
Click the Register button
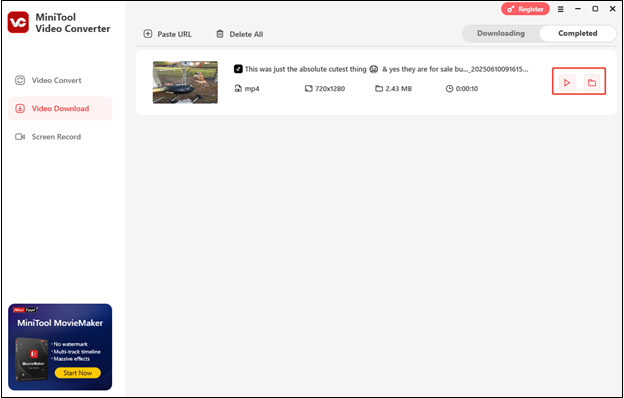525,9
